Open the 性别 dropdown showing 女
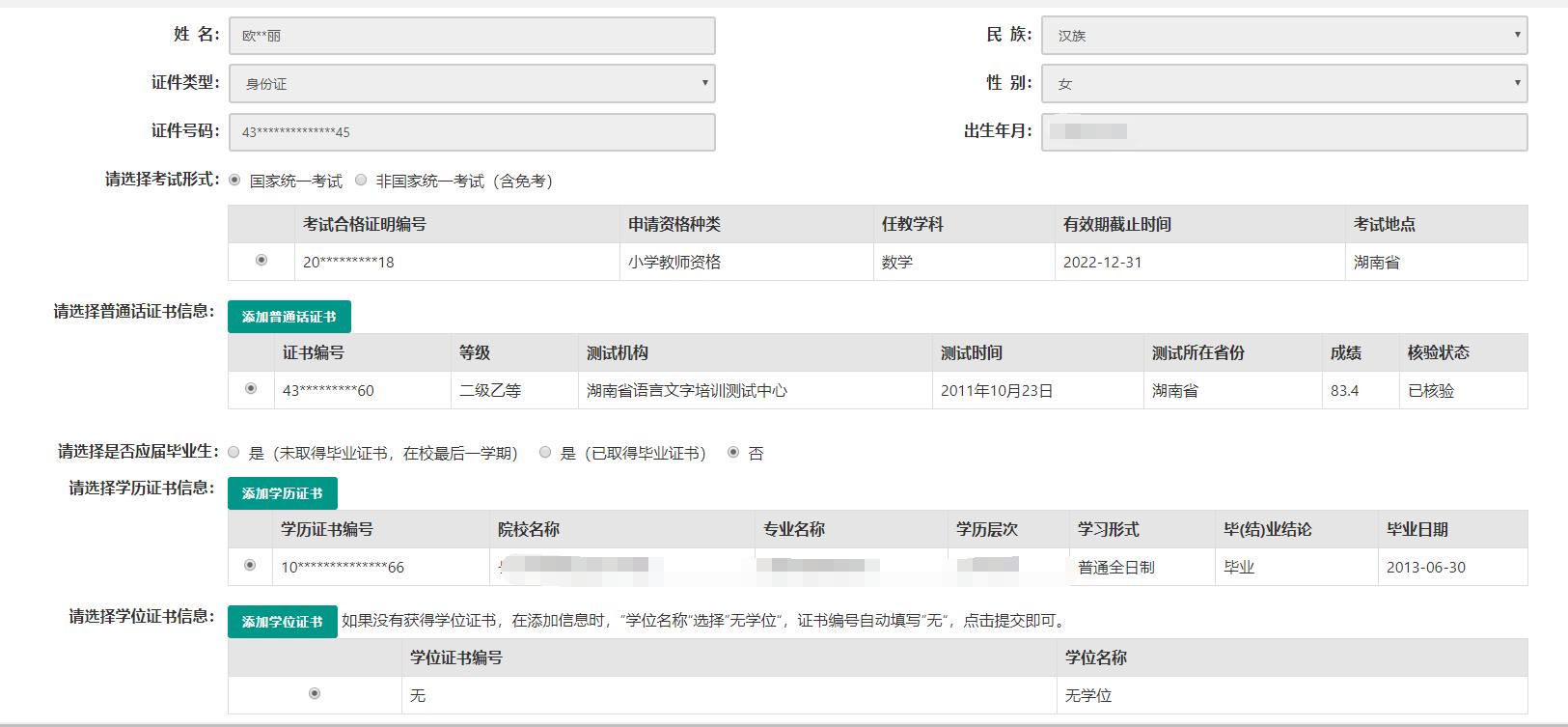1568x727 pixels. tap(1283, 84)
